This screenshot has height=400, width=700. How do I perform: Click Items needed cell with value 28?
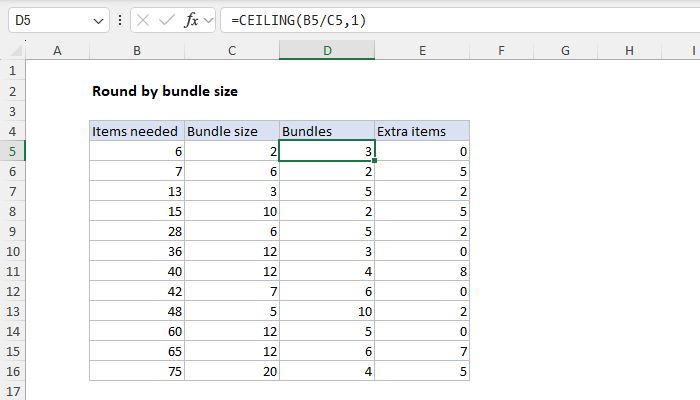click(137, 231)
